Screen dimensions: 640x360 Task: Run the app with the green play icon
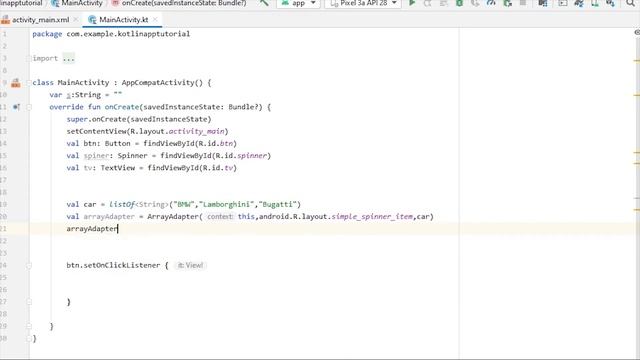tap(412, 3)
